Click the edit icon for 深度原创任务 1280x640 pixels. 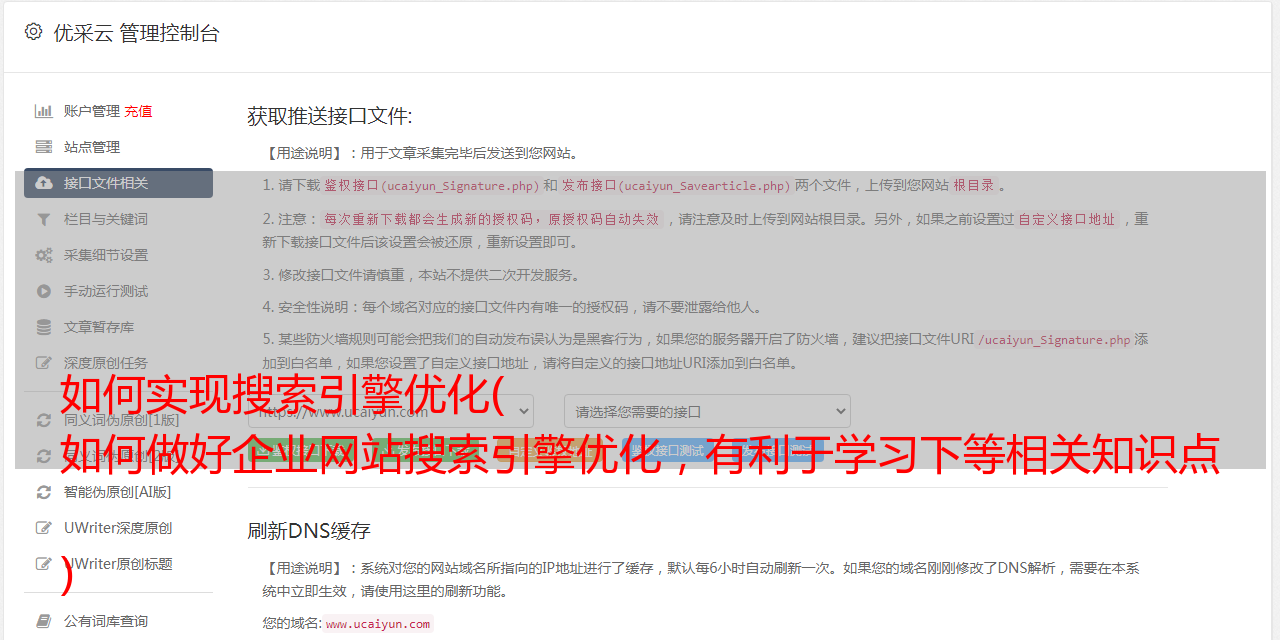pyautogui.click(x=44, y=363)
